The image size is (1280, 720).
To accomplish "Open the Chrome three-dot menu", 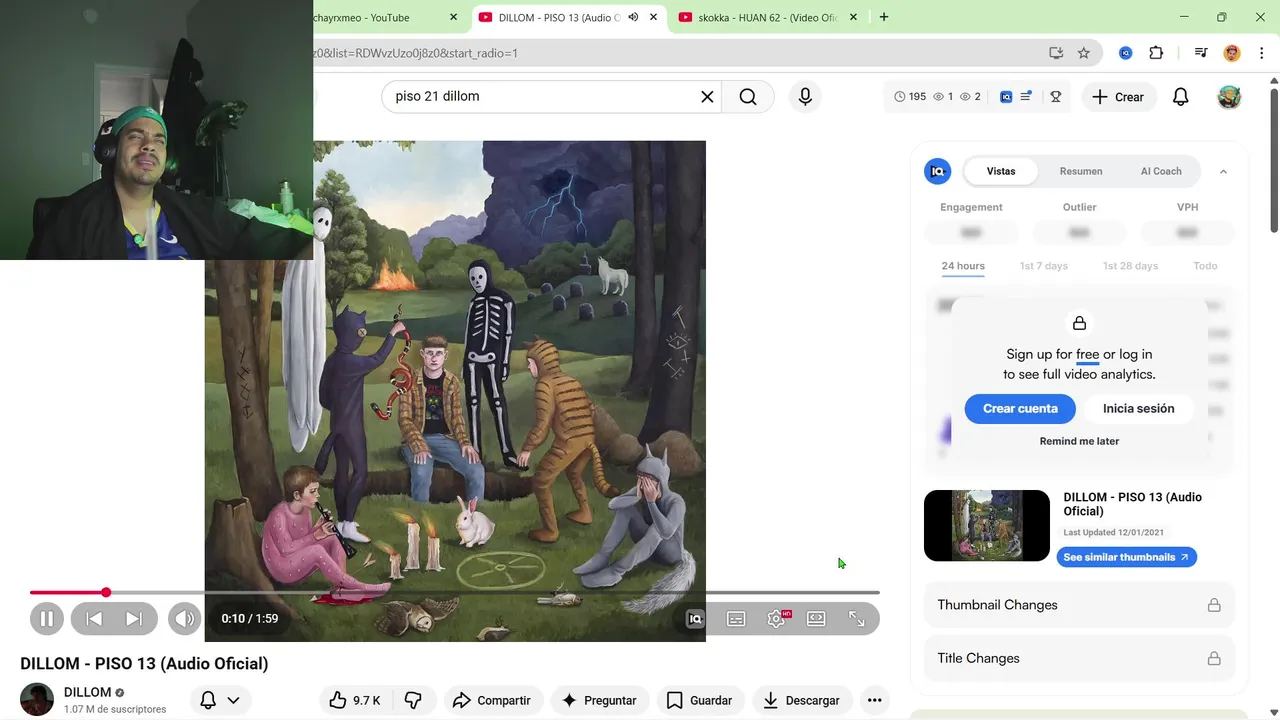I will tap(1261, 53).
